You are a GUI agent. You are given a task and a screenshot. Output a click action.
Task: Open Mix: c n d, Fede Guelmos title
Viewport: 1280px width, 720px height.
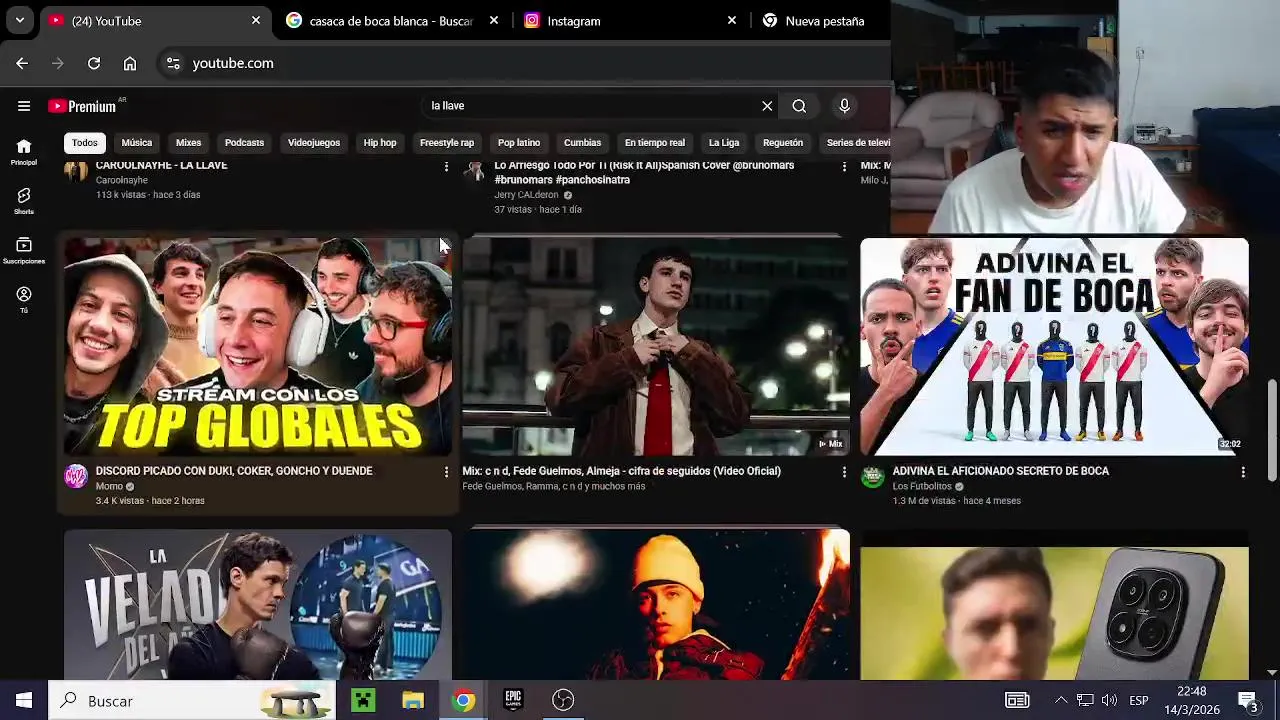click(x=621, y=471)
